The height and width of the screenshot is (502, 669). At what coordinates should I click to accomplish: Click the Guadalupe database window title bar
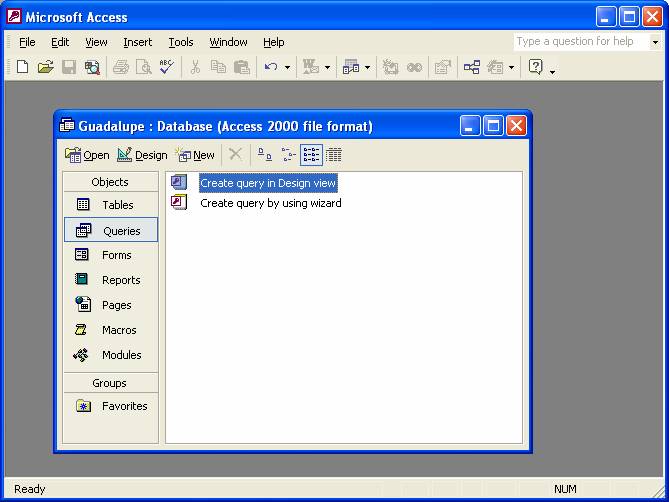tap(292, 126)
